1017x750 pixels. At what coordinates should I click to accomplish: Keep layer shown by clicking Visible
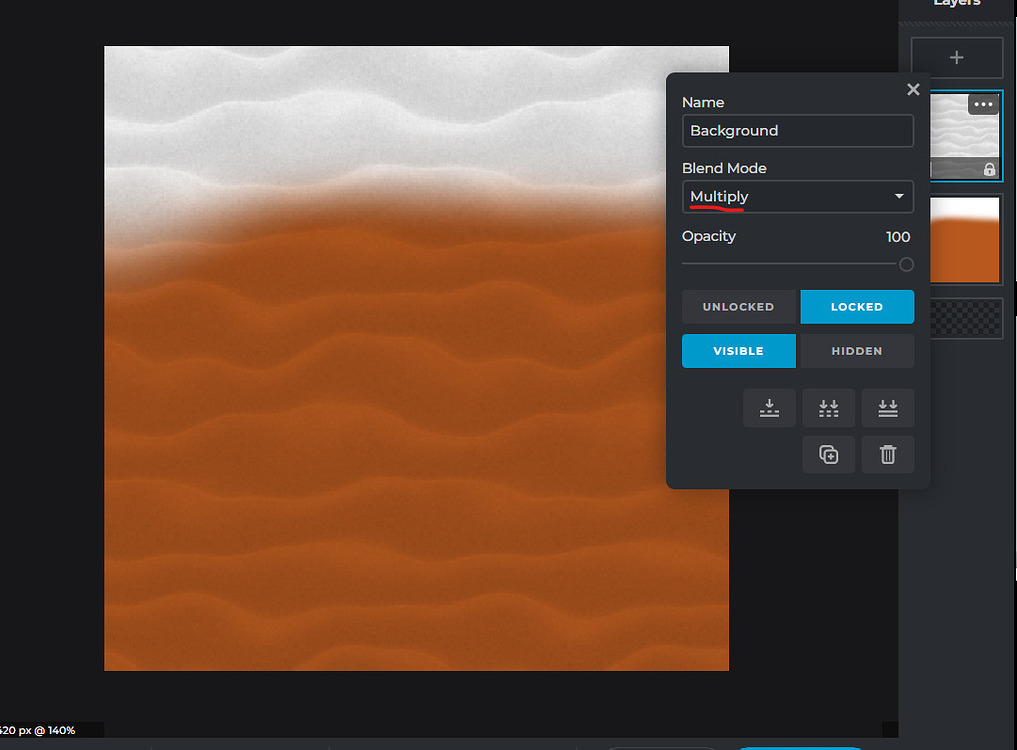pos(739,351)
